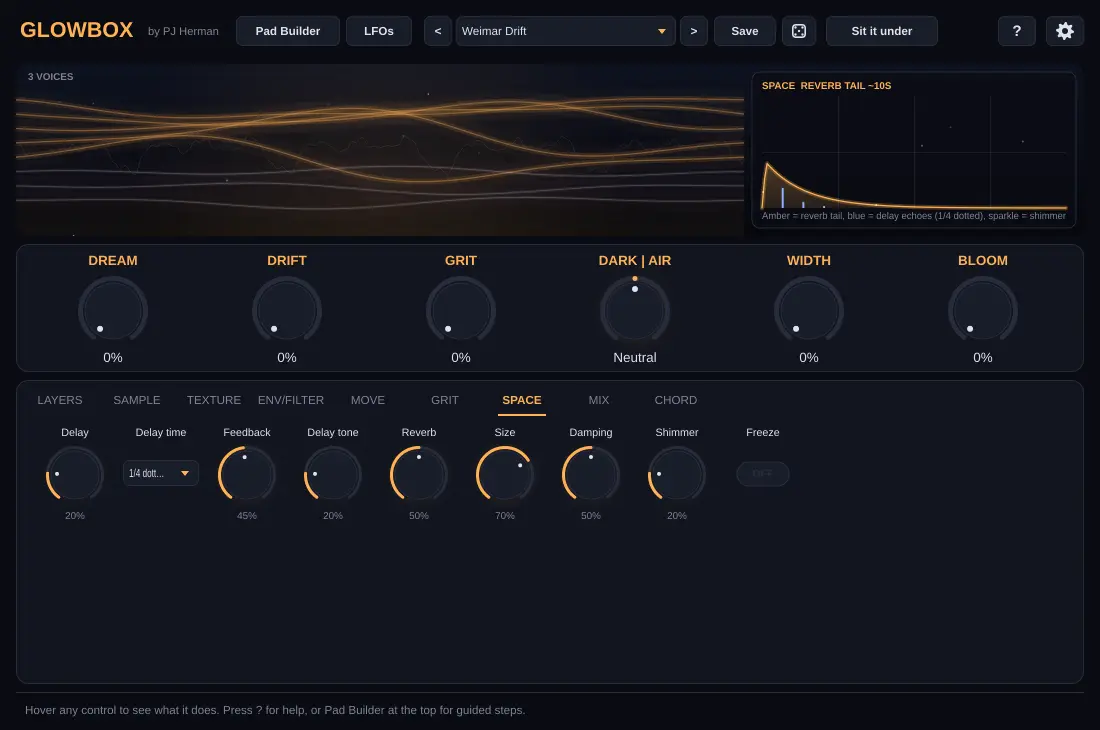1100x730 pixels.
Task: Click the hover-hint status bar text
Action: (x=275, y=710)
